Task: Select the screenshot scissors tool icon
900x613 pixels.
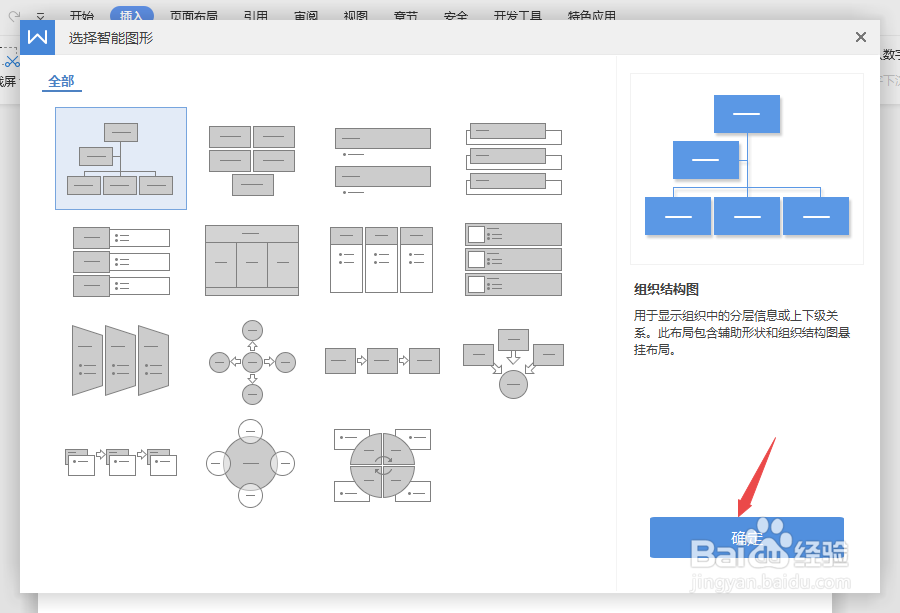Action: pyautogui.click(x=12, y=60)
